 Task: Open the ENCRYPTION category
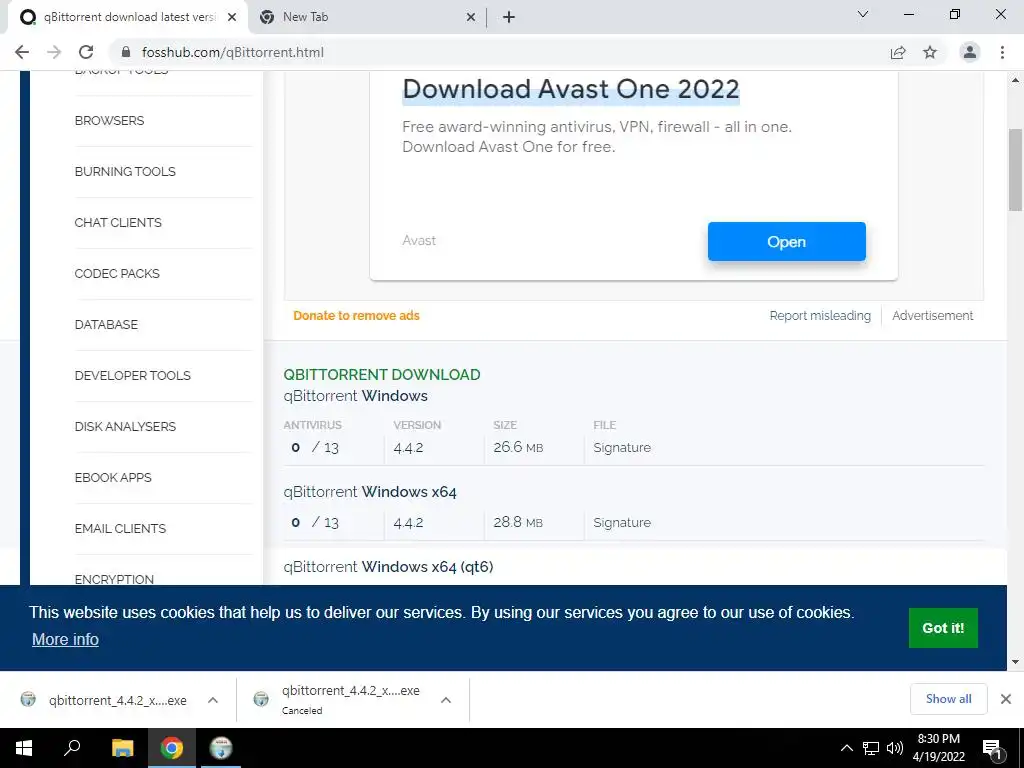click(x=114, y=579)
